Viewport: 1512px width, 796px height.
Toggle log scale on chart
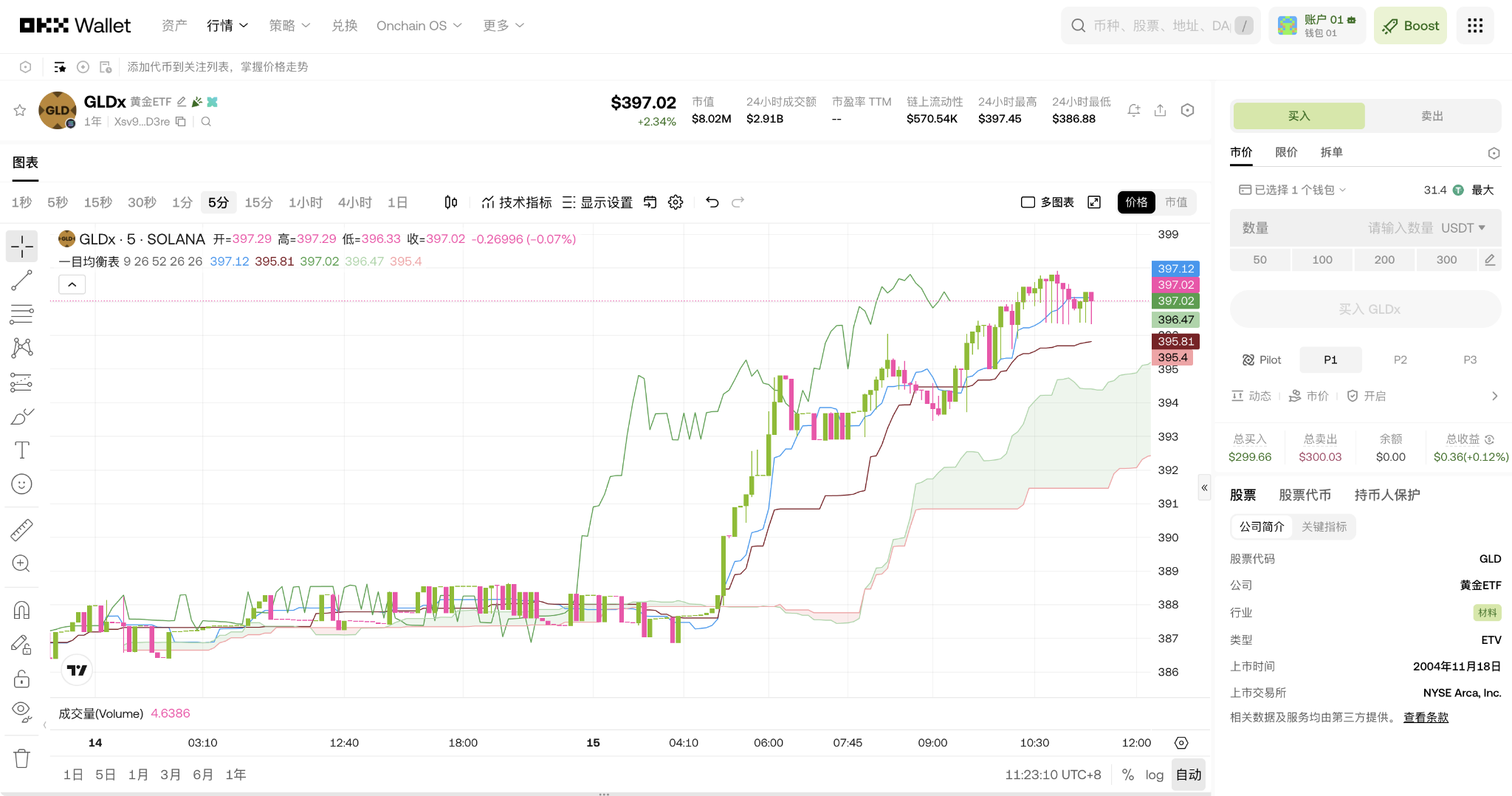pyautogui.click(x=1154, y=775)
